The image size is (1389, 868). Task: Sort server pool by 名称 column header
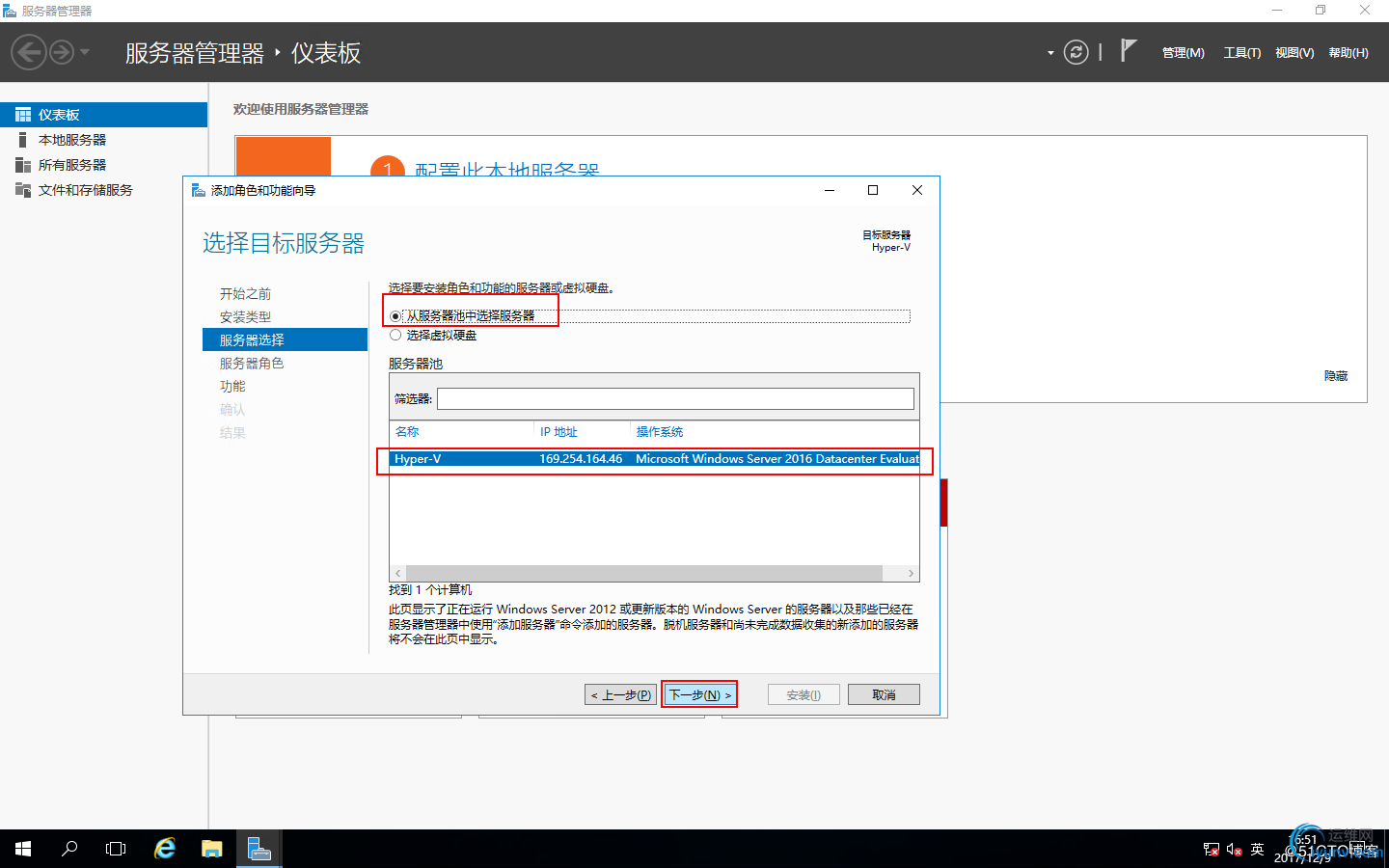(x=407, y=432)
